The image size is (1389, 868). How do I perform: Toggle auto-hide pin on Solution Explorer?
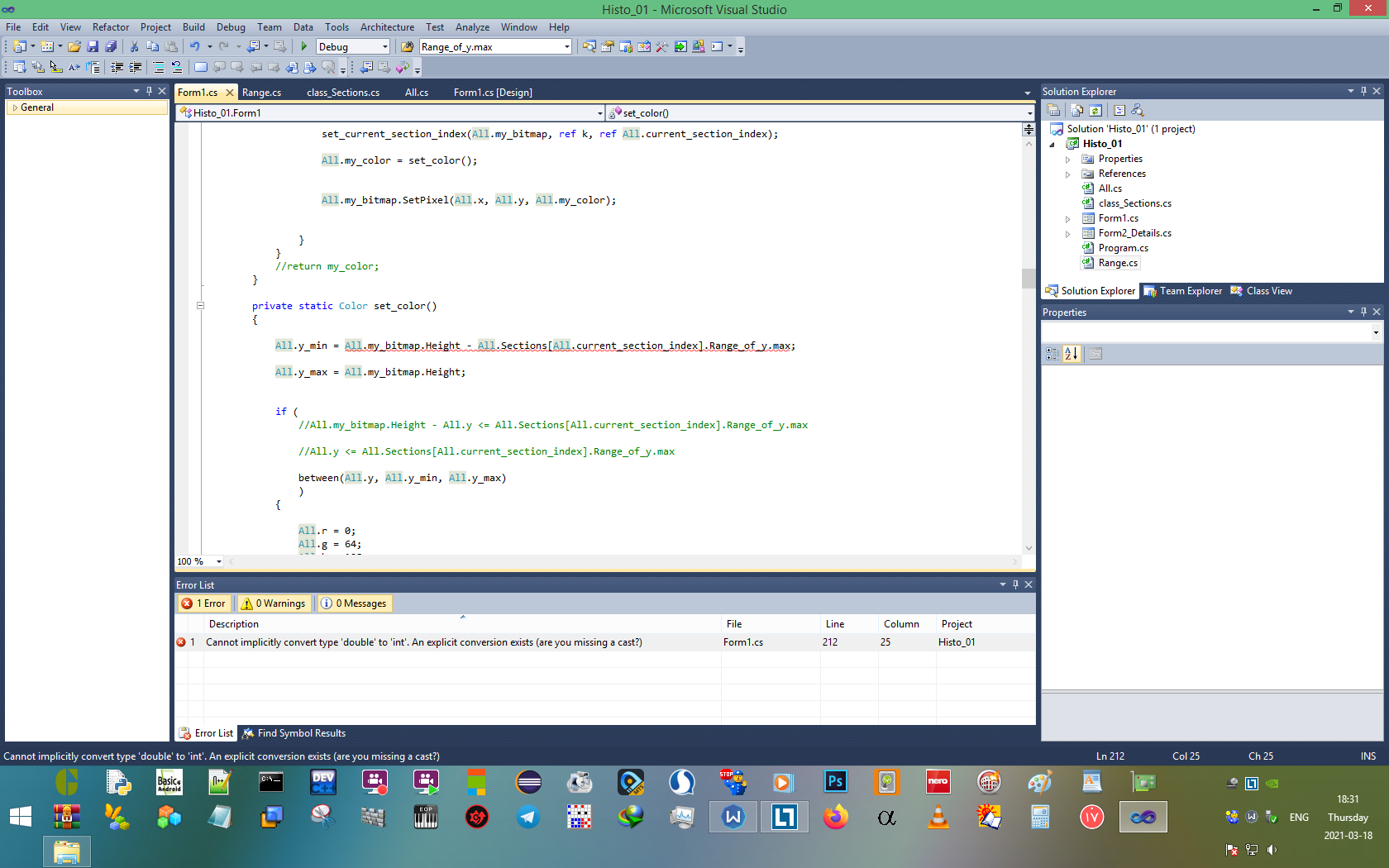point(1363,91)
